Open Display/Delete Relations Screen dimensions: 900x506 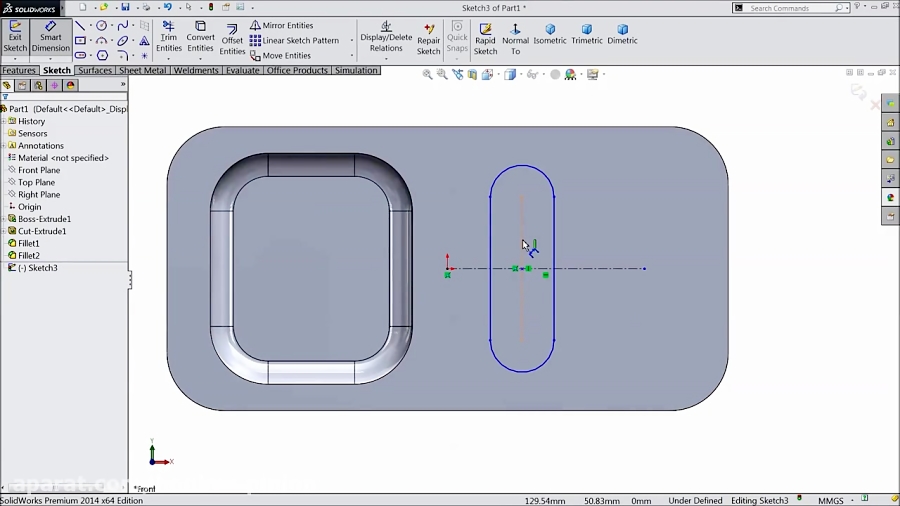click(x=386, y=36)
